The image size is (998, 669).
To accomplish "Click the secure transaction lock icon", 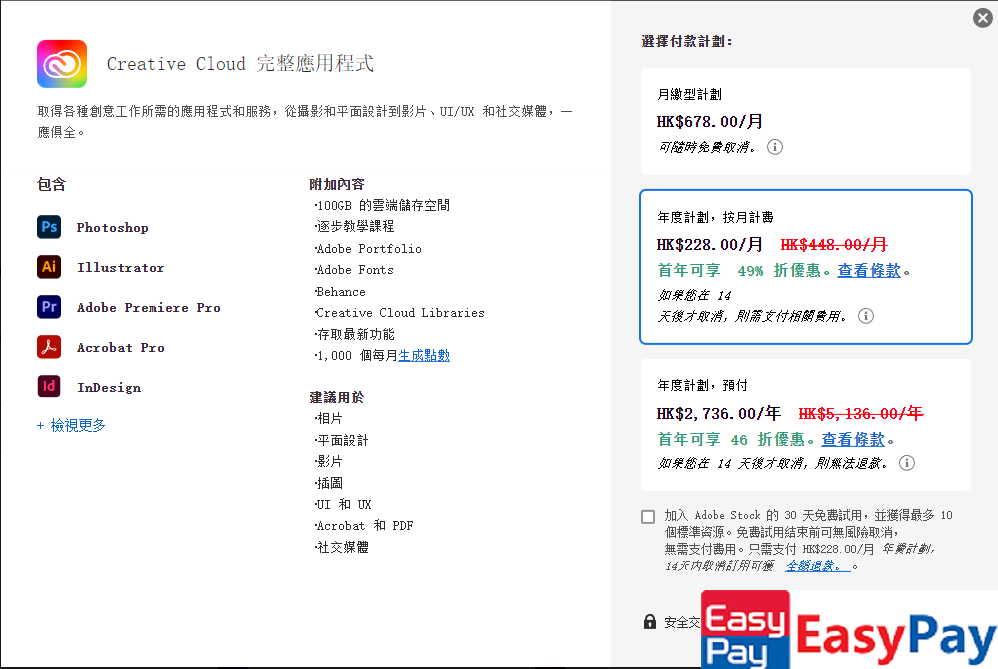I will 649,621.
